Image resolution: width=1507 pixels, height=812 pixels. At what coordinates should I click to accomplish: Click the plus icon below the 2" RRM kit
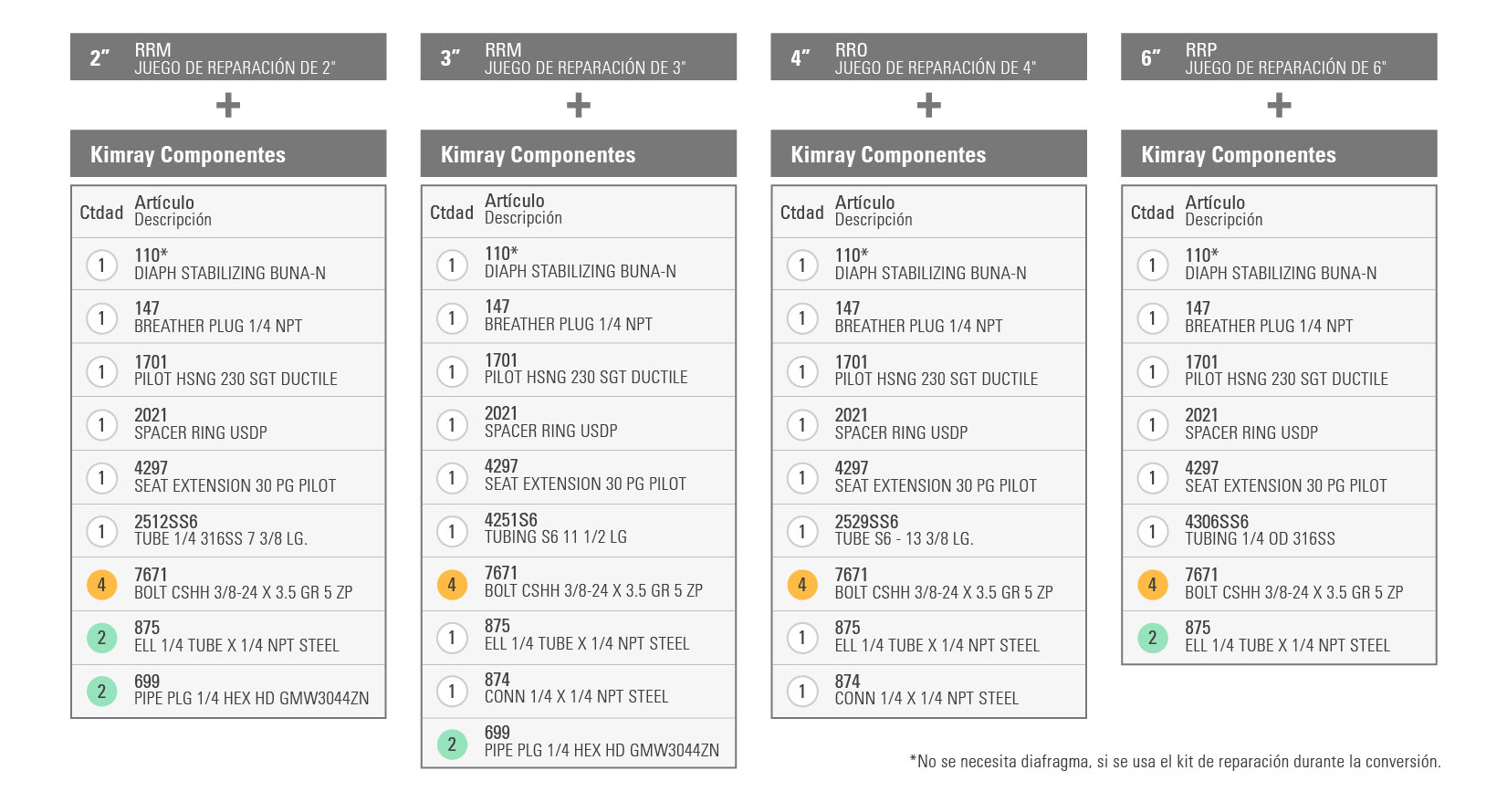pos(228,106)
